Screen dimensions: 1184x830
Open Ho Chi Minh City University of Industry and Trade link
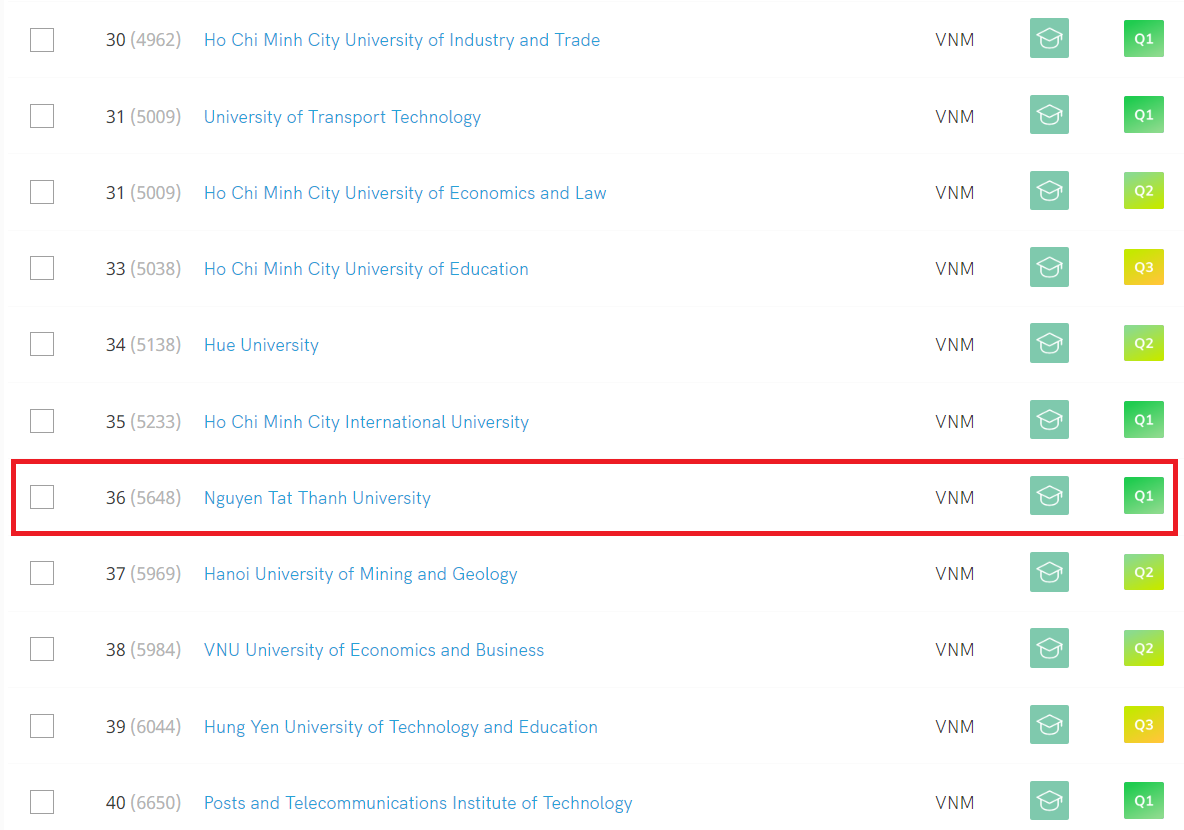pos(402,40)
